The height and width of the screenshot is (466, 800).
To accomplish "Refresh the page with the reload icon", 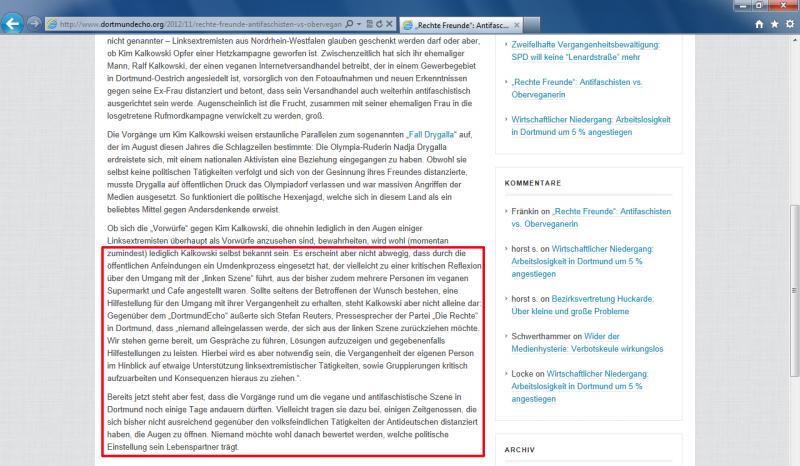I will [x=379, y=23].
